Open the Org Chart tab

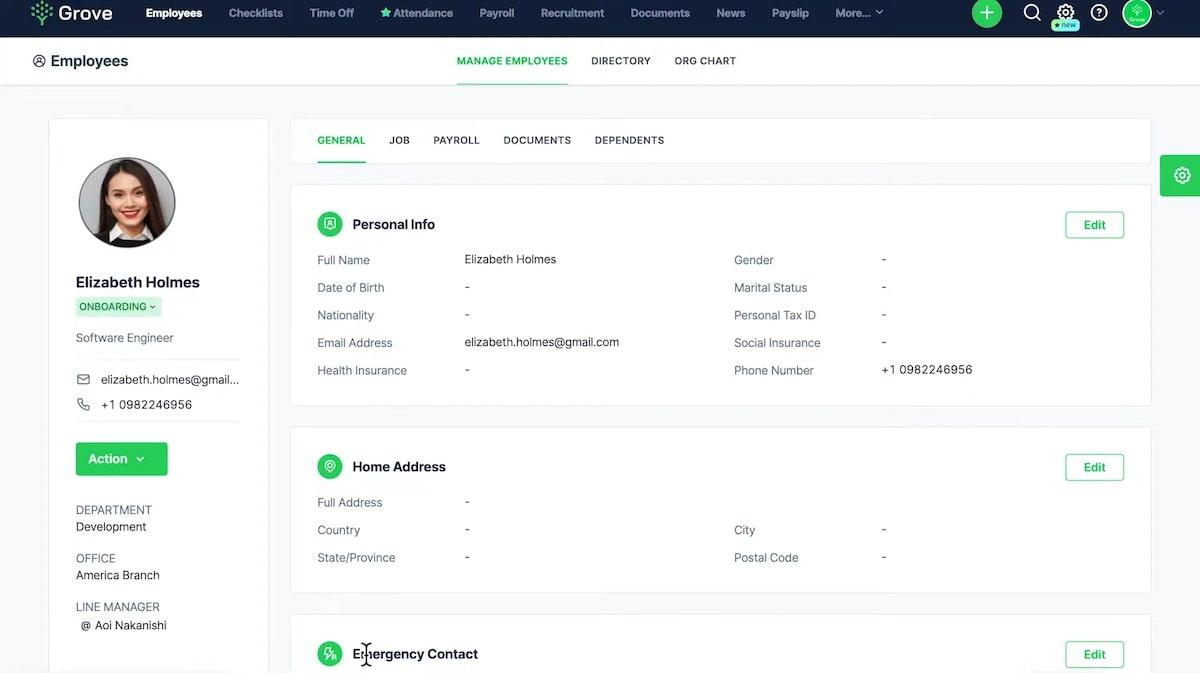705,61
